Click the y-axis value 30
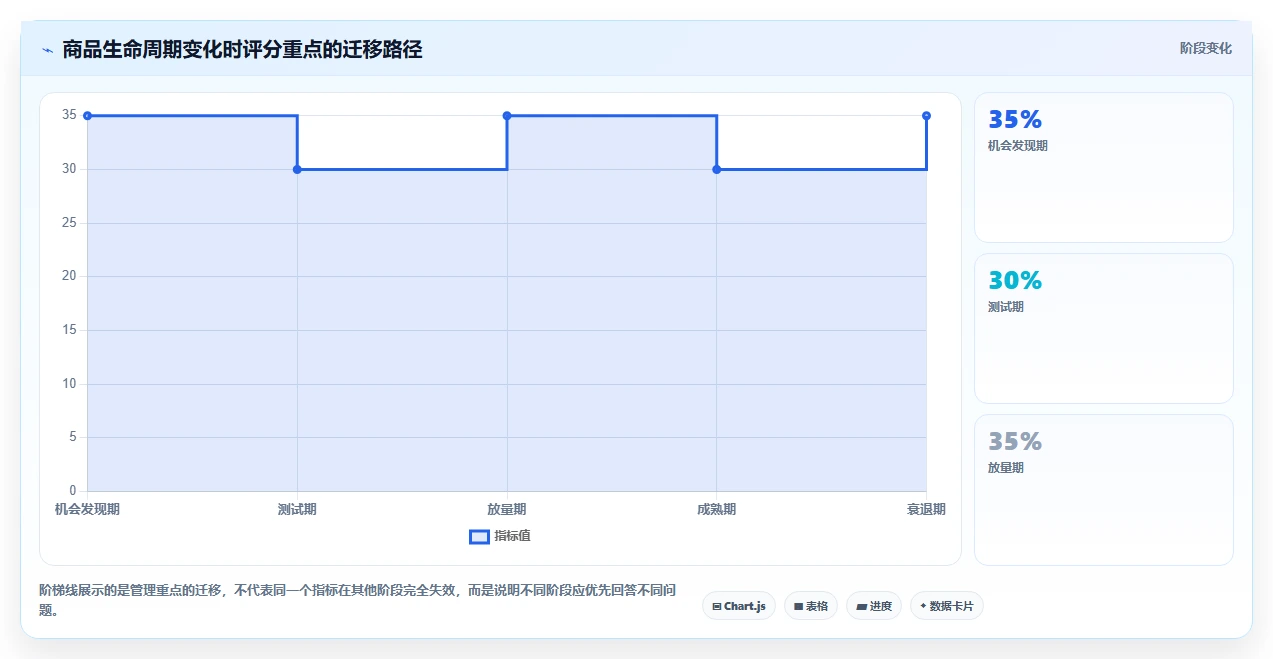 (69, 169)
